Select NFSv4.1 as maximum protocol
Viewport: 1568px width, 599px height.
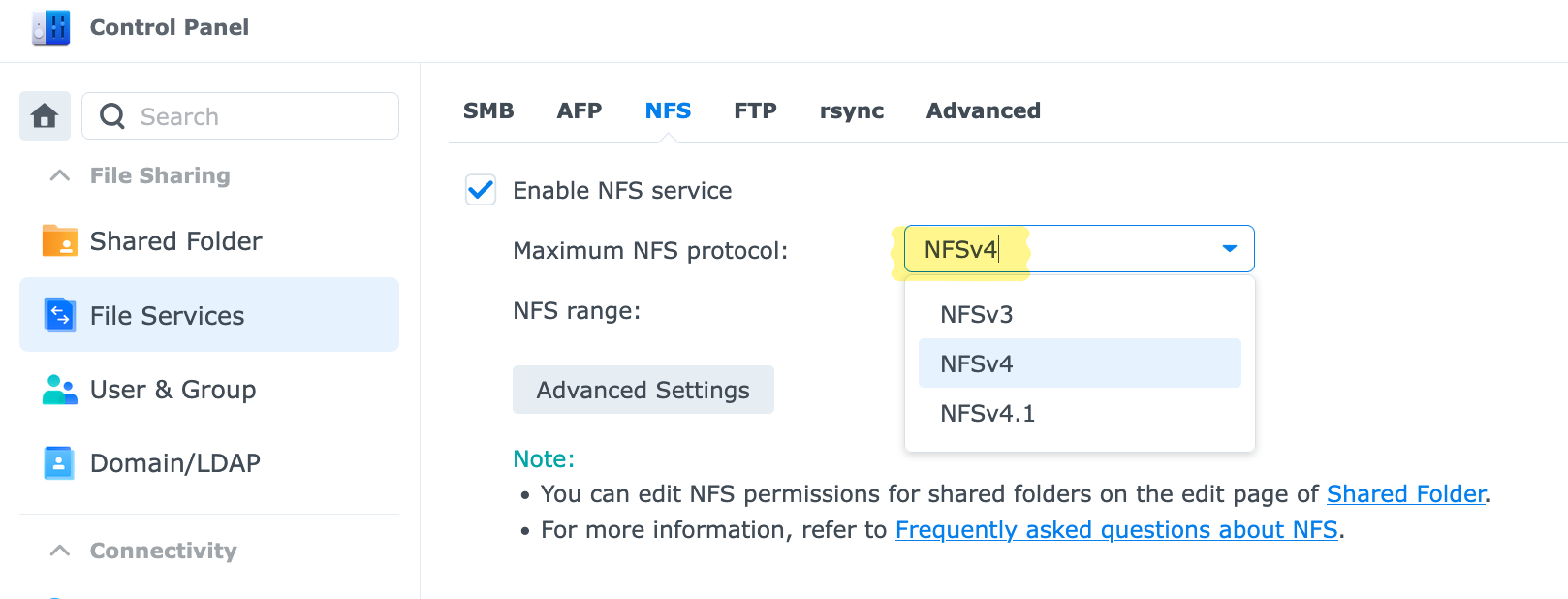pos(988,414)
